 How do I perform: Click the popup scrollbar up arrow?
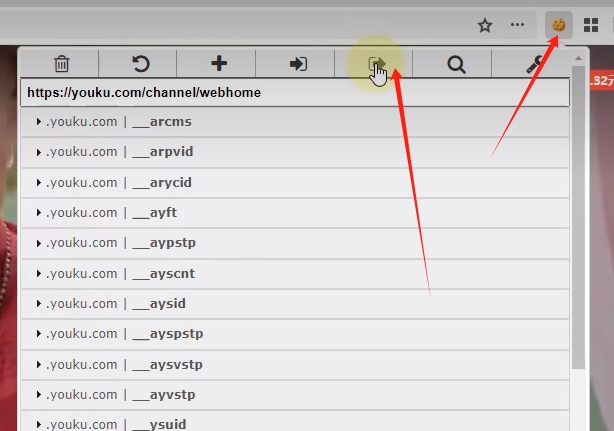578,58
